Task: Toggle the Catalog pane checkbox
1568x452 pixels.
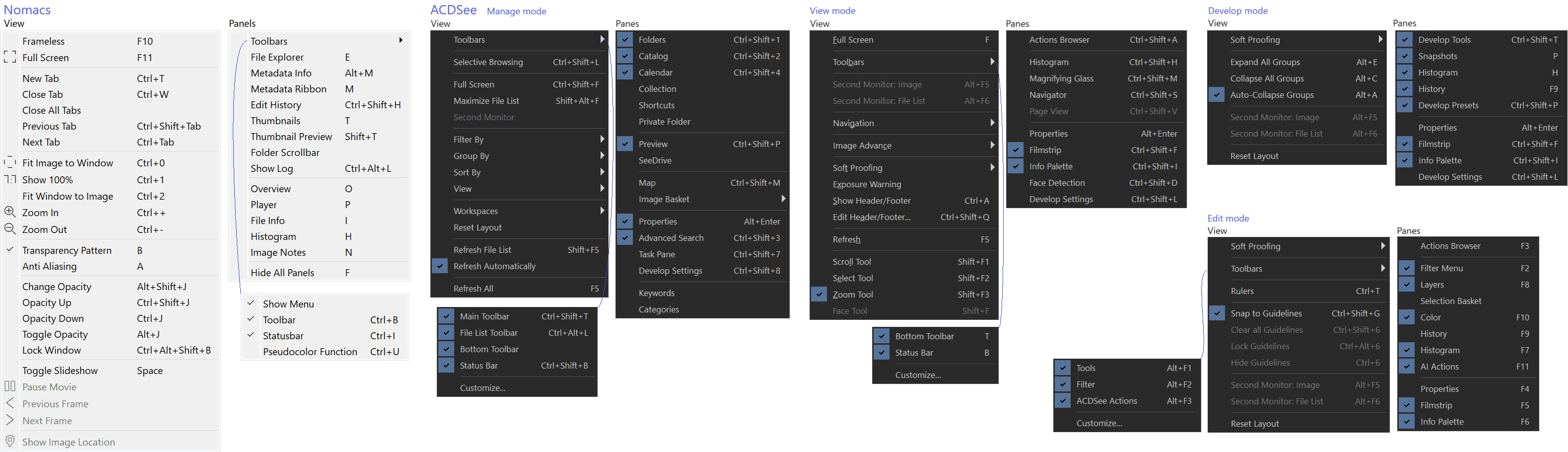Action: (x=624, y=56)
